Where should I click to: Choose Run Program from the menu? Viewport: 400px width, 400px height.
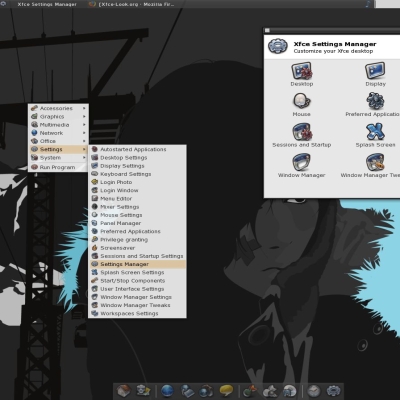(58, 167)
